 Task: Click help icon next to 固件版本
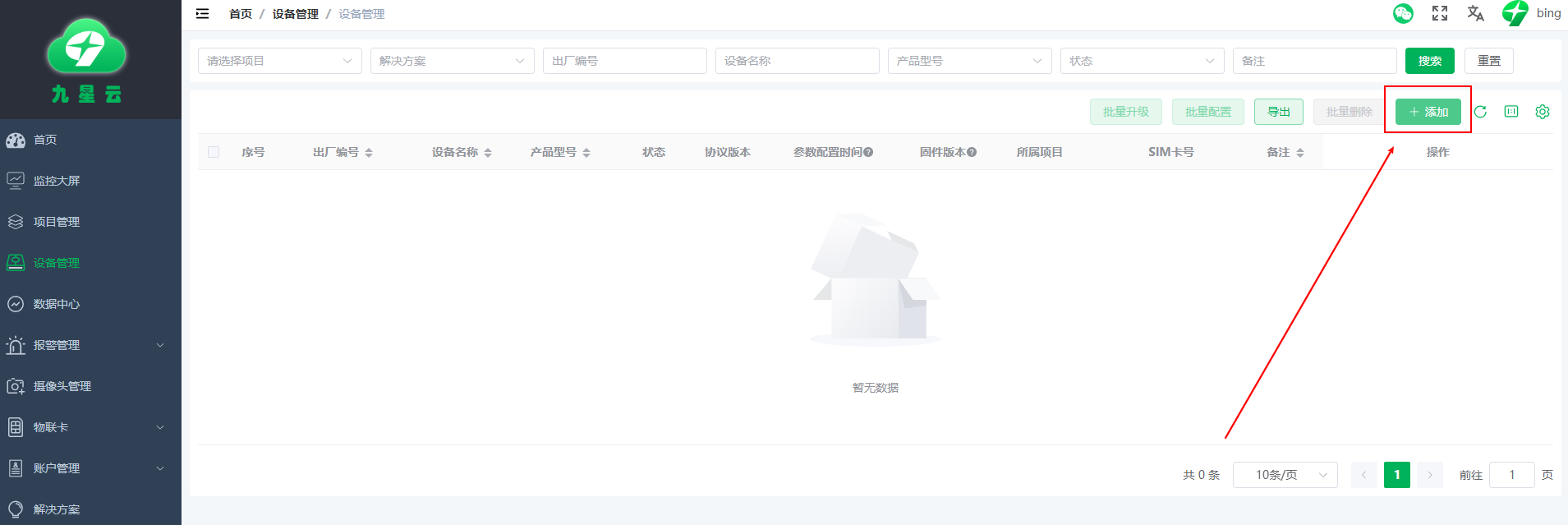972,152
